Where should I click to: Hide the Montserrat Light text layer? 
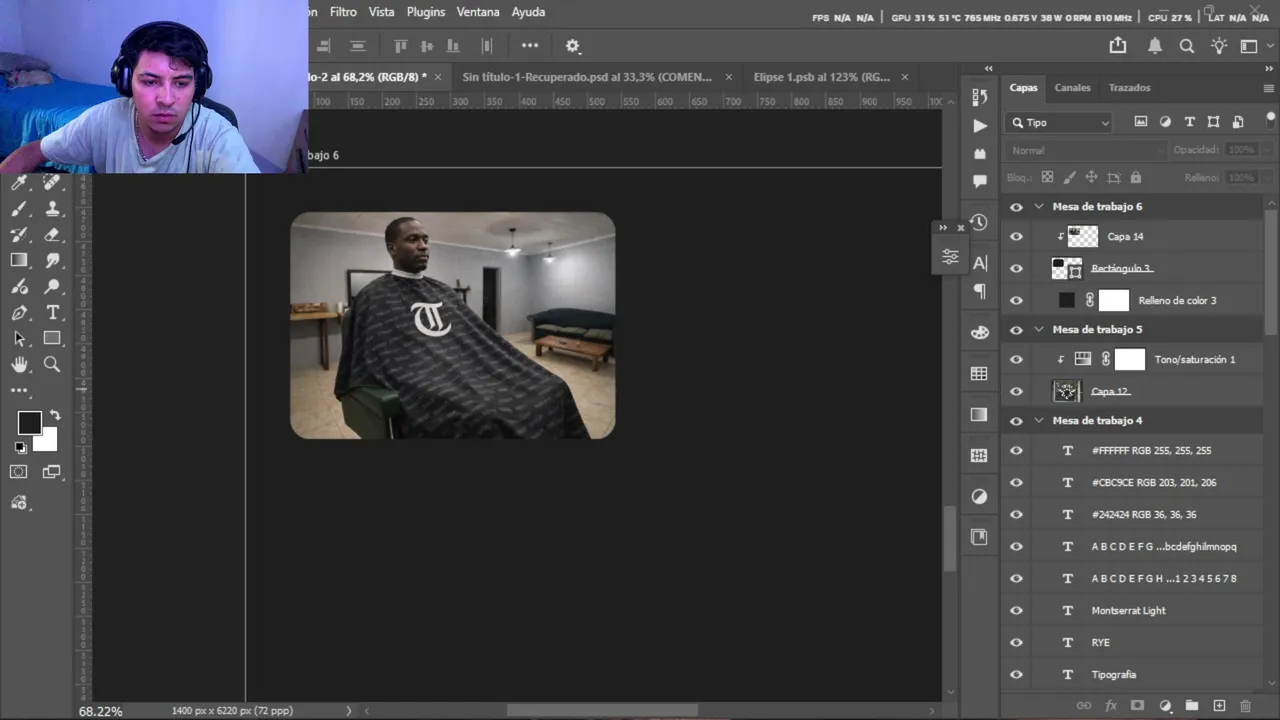pyautogui.click(x=1016, y=611)
